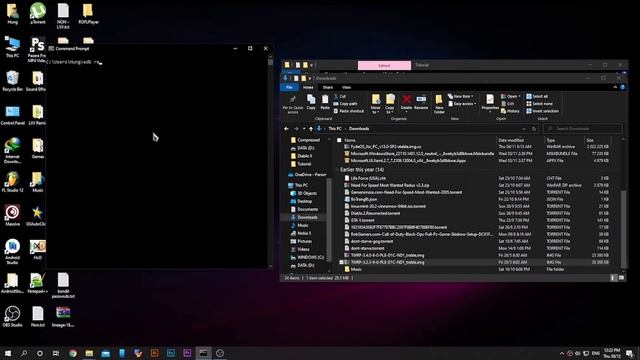
Task: Click the pink tab in the back Explorer window
Action: click(384, 65)
